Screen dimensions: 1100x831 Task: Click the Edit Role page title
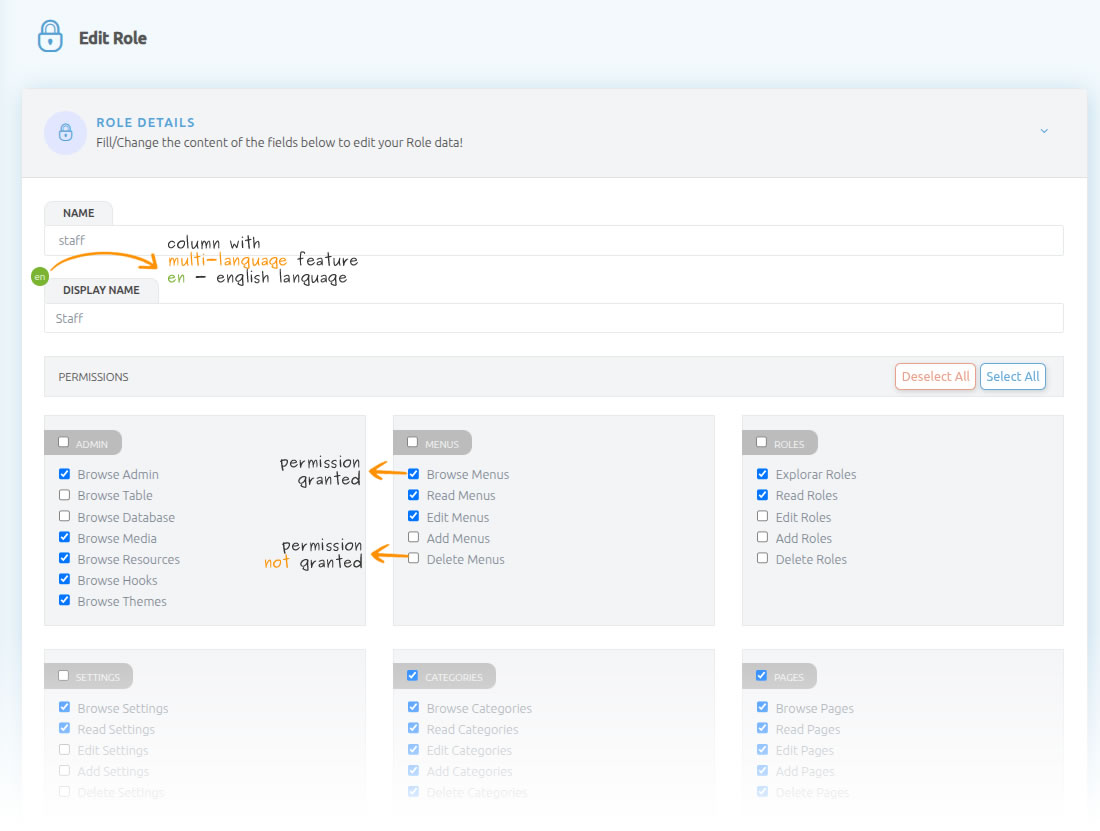pyautogui.click(x=113, y=38)
